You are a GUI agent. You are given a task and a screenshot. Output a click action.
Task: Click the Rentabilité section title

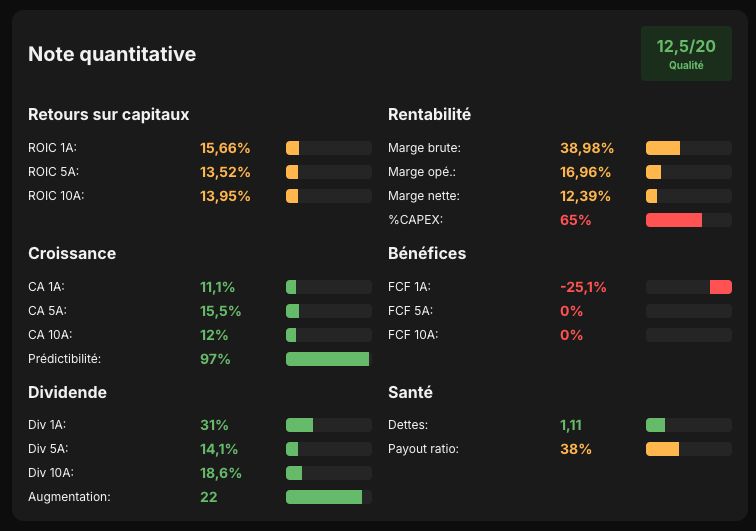(x=429, y=114)
